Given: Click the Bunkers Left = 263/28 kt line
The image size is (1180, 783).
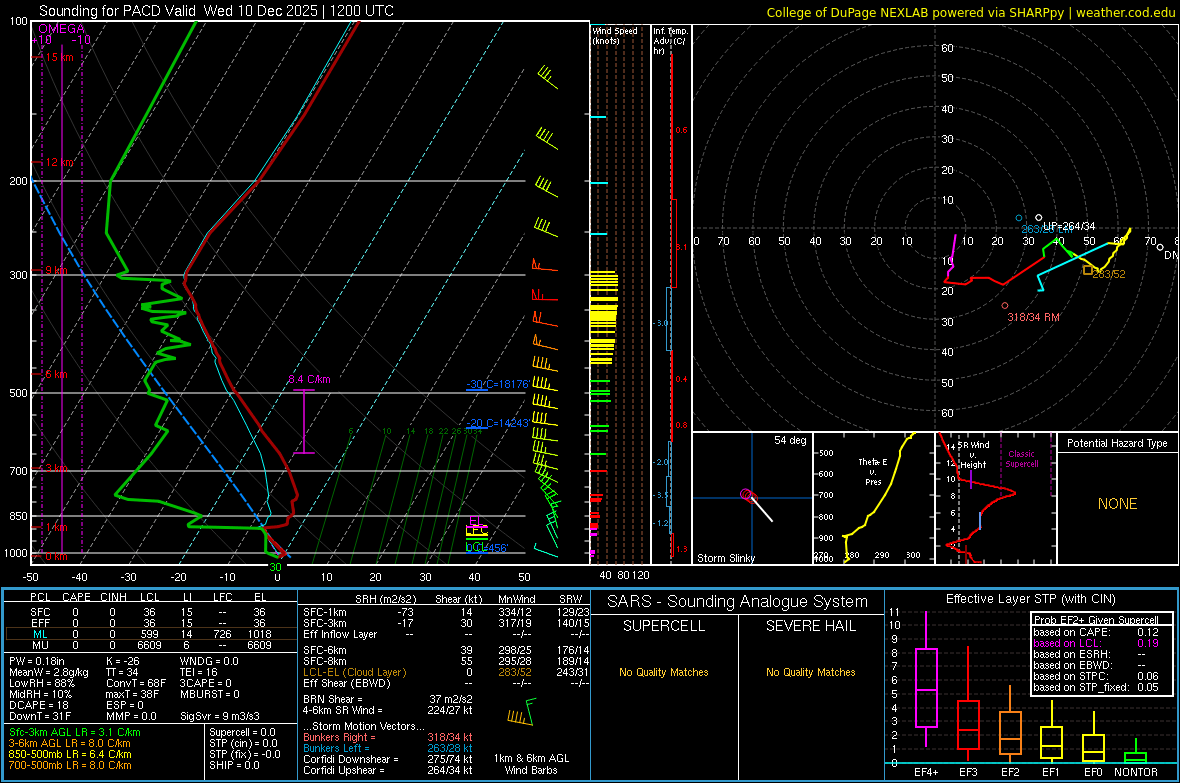Looking at the screenshot, I should (x=388, y=748).
